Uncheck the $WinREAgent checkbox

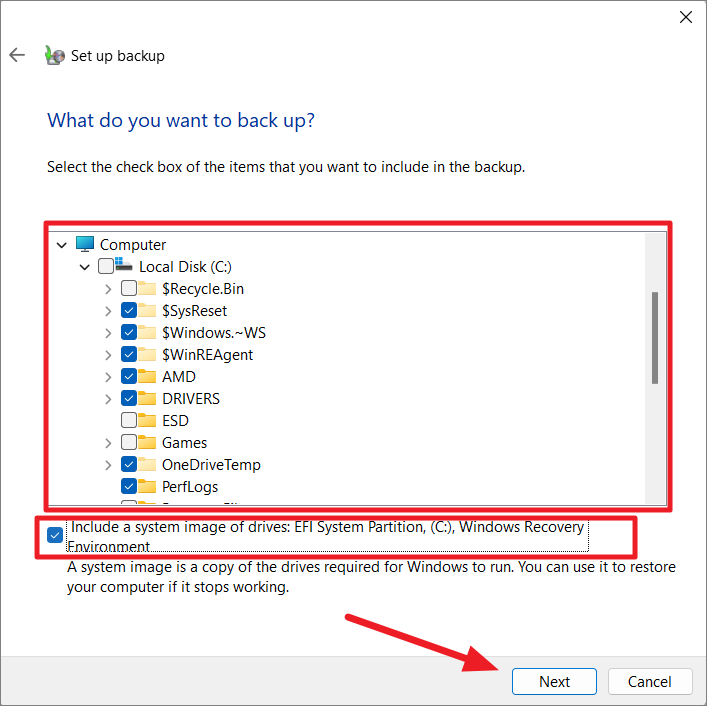[129, 354]
